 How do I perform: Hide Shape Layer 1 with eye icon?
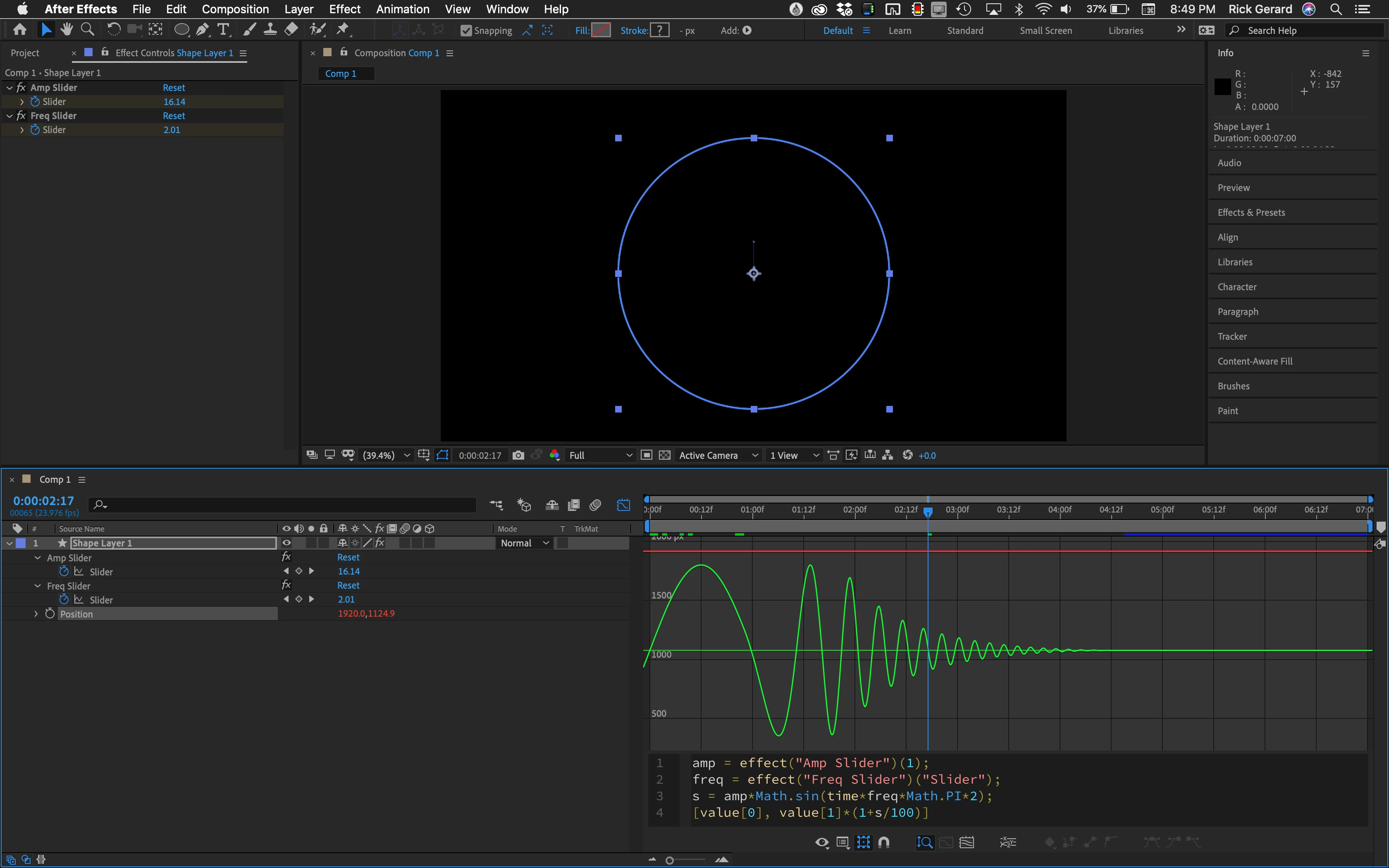[x=286, y=543]
